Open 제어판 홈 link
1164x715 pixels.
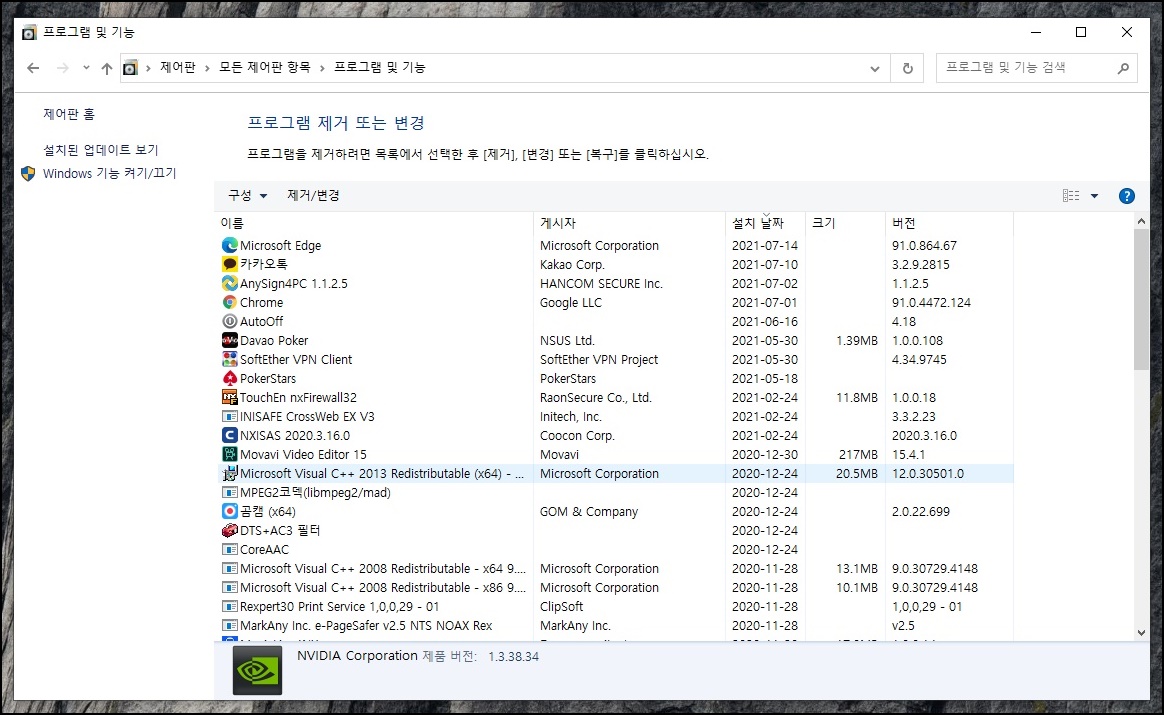pos(69,114)
